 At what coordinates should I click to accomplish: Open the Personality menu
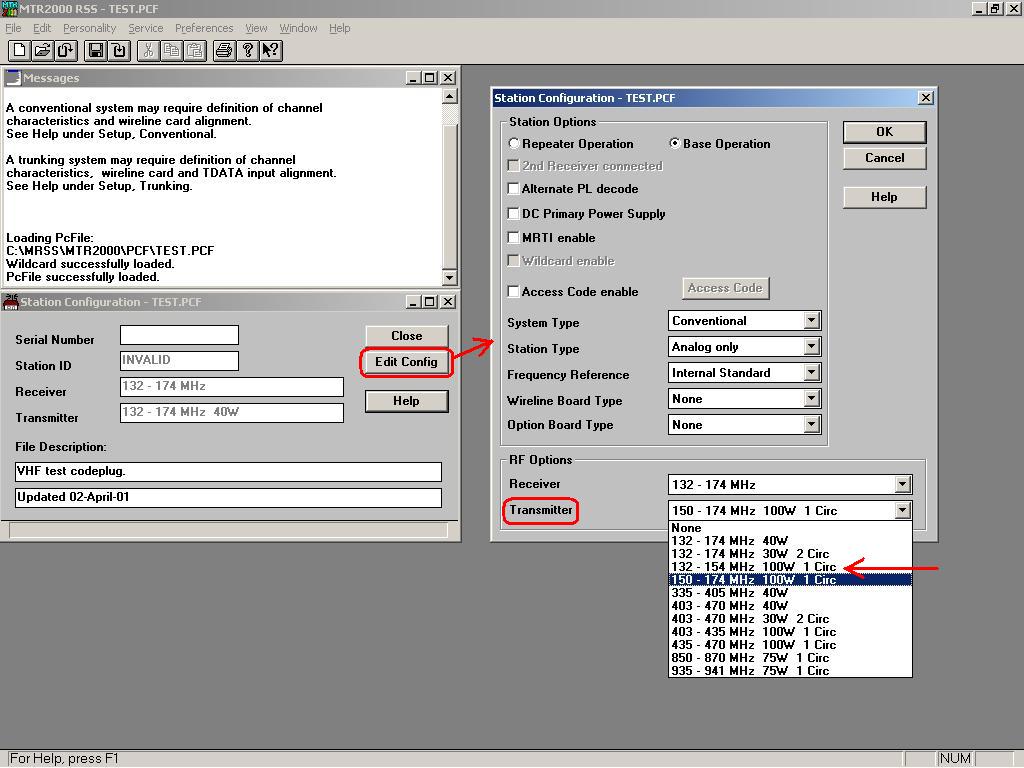pos(89,28)
